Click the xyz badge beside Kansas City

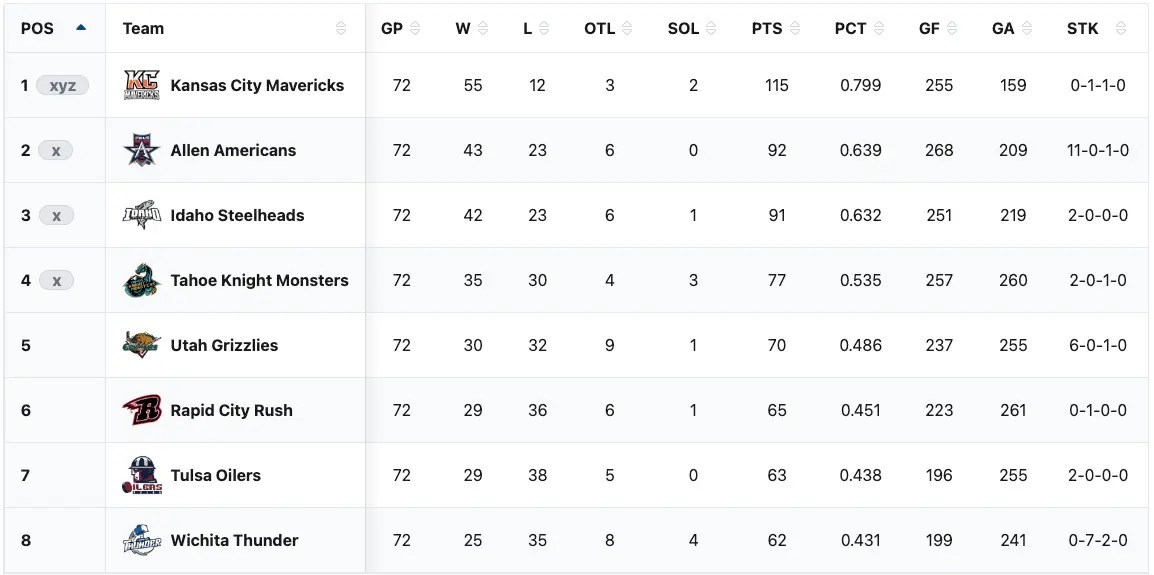coord(62,86)
